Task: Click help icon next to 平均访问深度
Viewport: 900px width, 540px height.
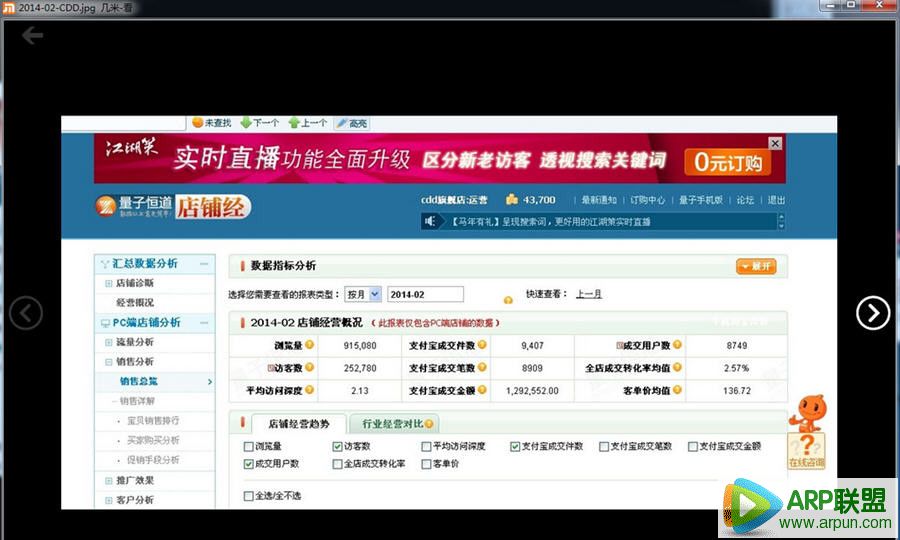Action: pyautogui.click(x=309, y=390)
